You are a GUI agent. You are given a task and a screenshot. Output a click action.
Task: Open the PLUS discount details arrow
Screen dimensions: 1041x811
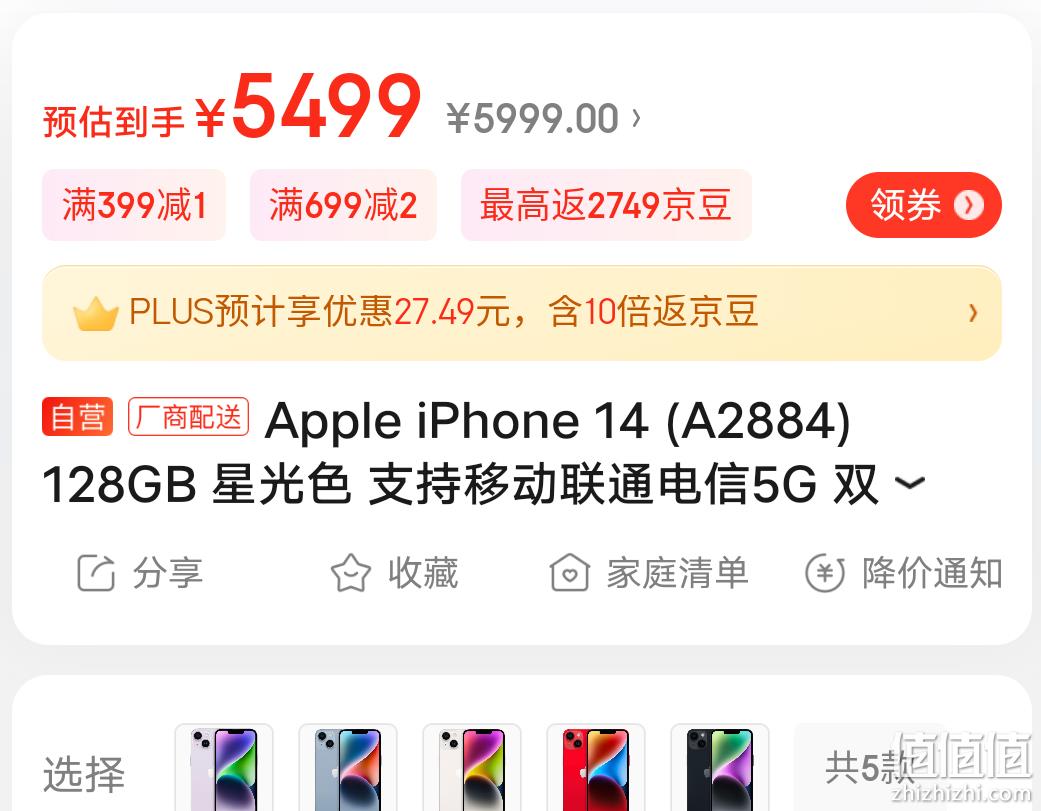973,313
